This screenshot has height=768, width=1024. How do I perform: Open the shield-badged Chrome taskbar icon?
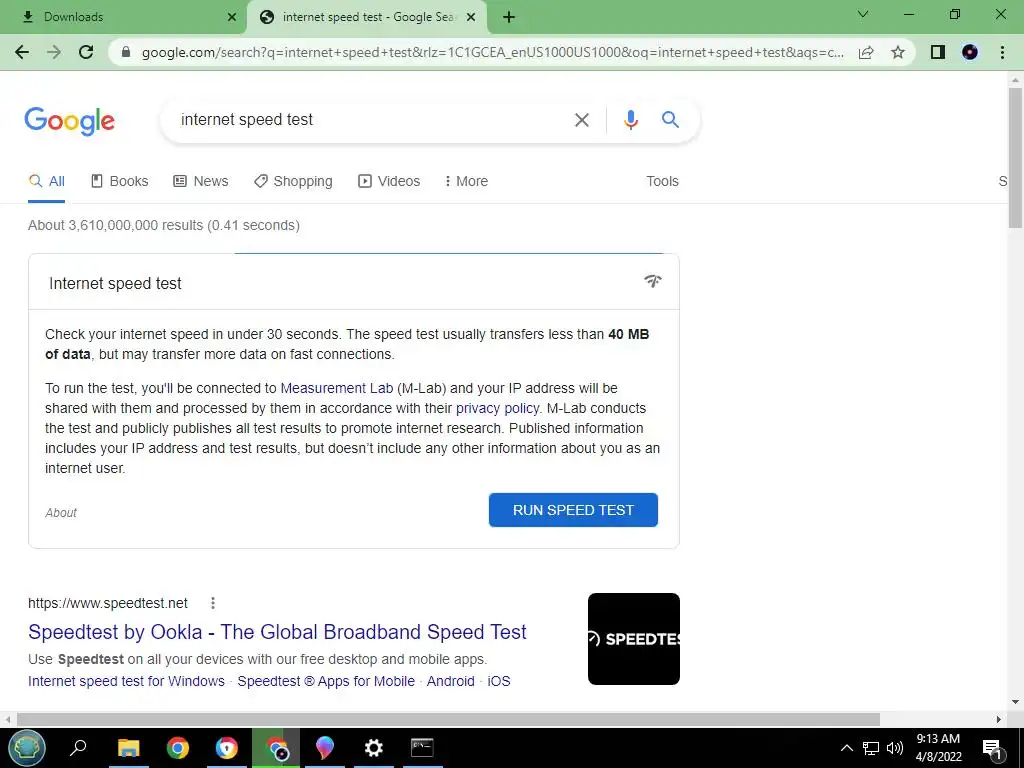point(227,748)
